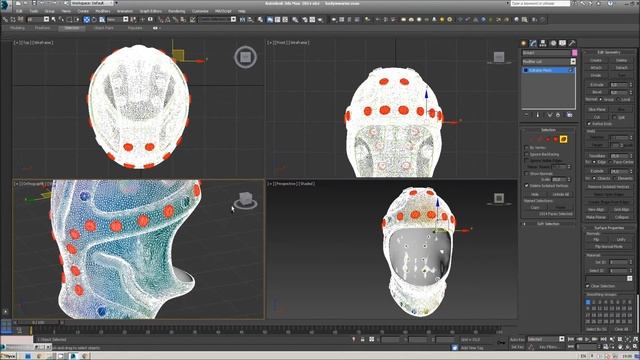This screenshot has height=360, width=640.
Task: Activate Select and Rotate tool
Action: (x=94, y=20)
